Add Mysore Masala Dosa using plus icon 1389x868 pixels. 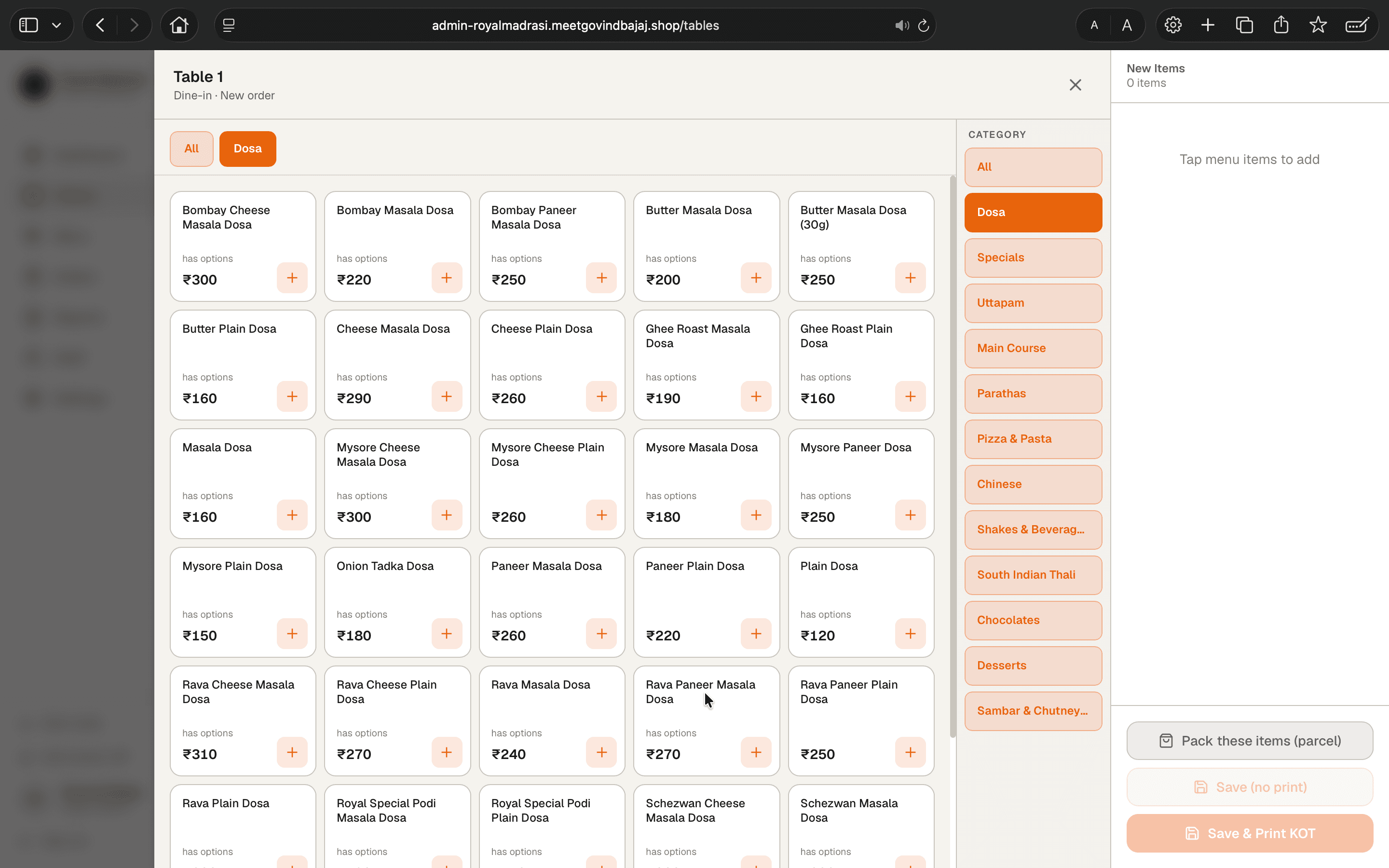[756, 515]
